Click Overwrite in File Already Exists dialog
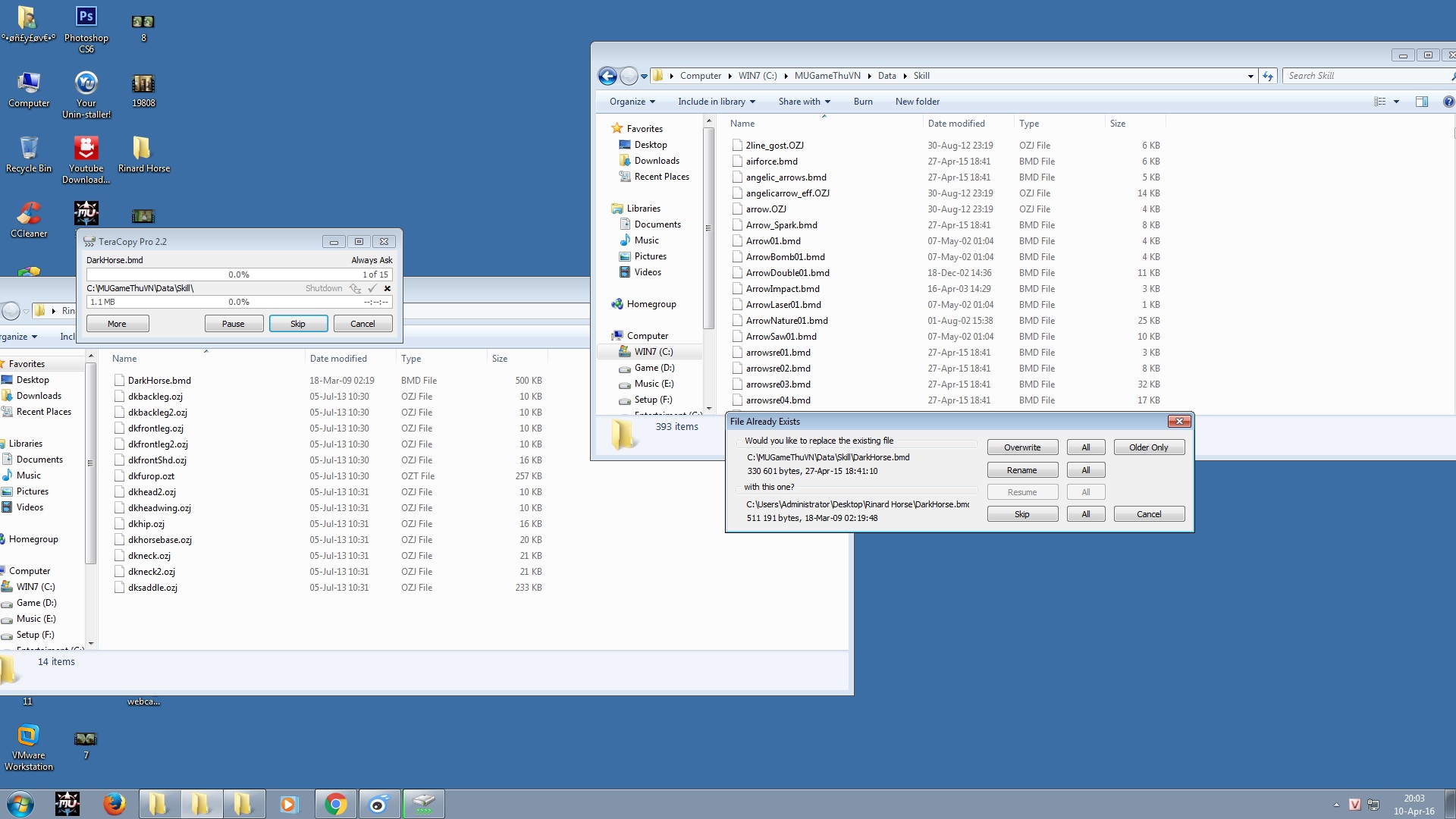 click(1021, 447)
